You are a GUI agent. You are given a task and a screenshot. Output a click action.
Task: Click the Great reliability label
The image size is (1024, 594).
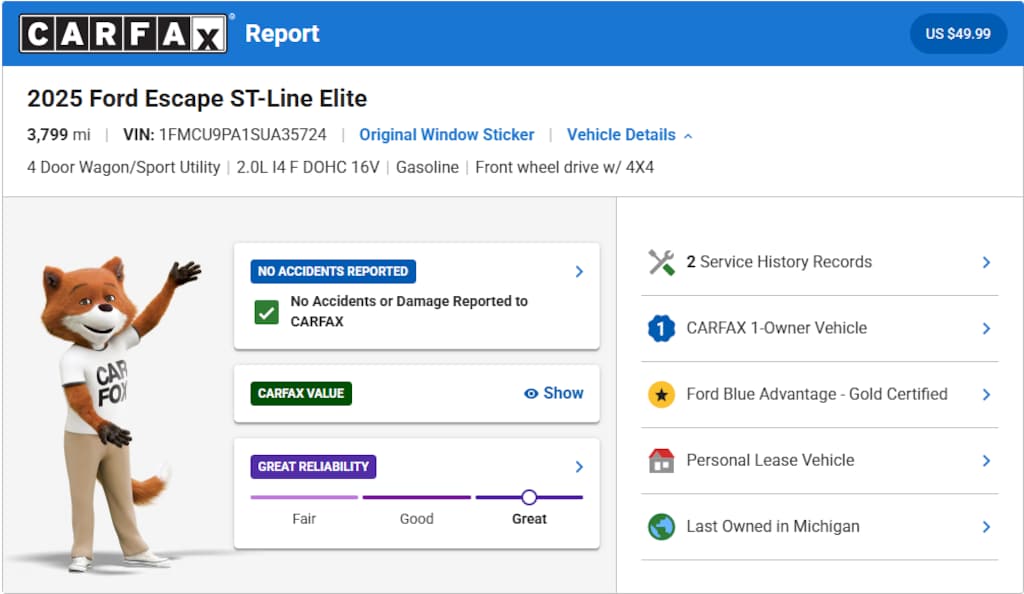pos(529,518)
